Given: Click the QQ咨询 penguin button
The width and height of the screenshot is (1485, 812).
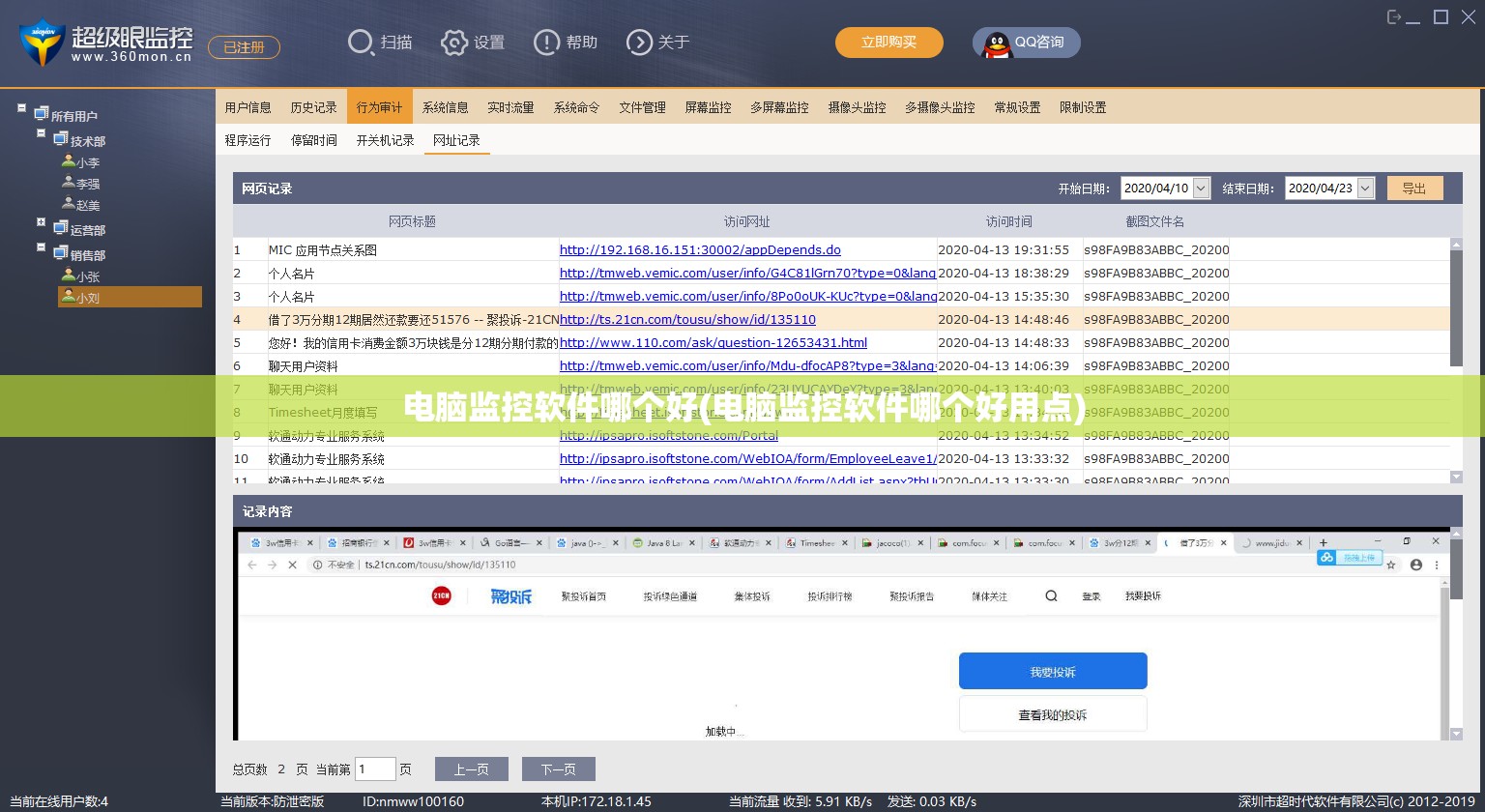Looking at the screenshot, I should click(1027, 43).
